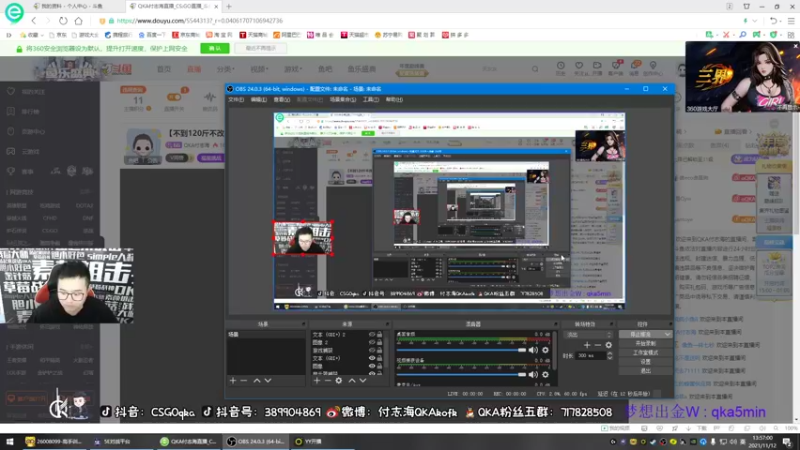800x450 pixels.
Task: Pop out OBS Mixer dock panel icon
Action: pyautogui.click(x=555, y=324)
